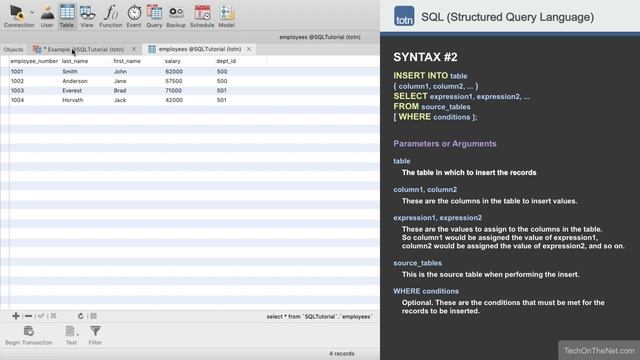Click the totn logo in tutorial panel
This screenshot has height=360, width=640.
[x=404, y=16]
